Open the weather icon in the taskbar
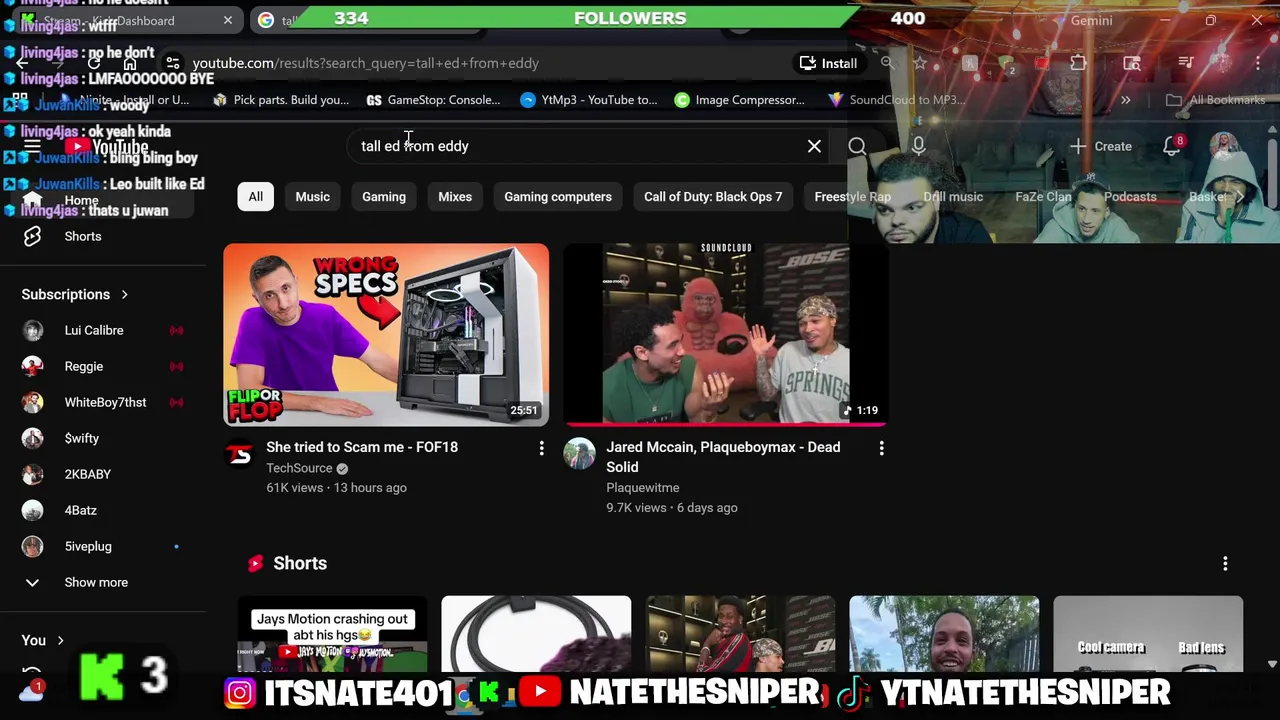This screenshot has width=1280, height=720. click(x=31, y=690)
